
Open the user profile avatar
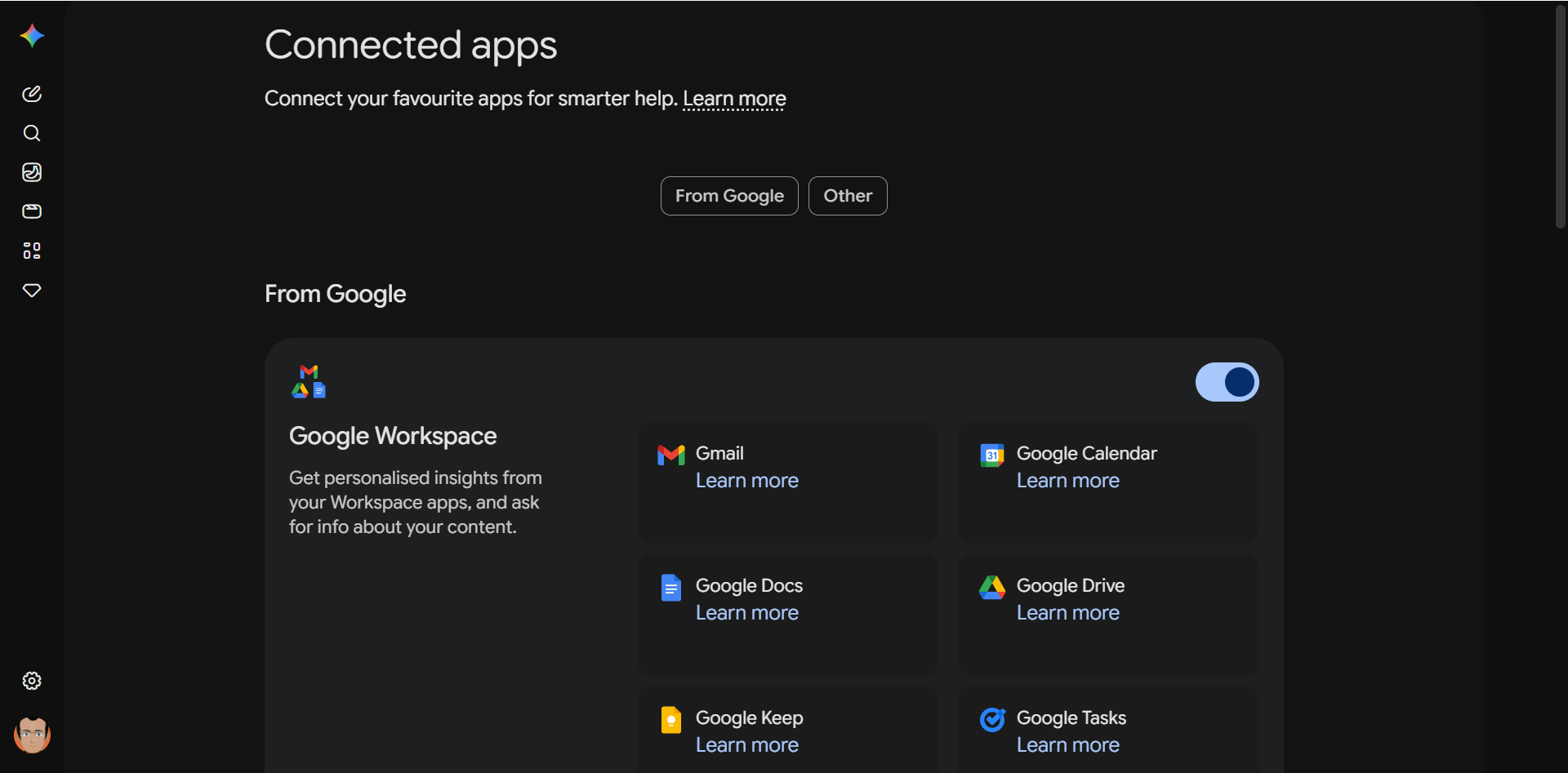(32, 735)
